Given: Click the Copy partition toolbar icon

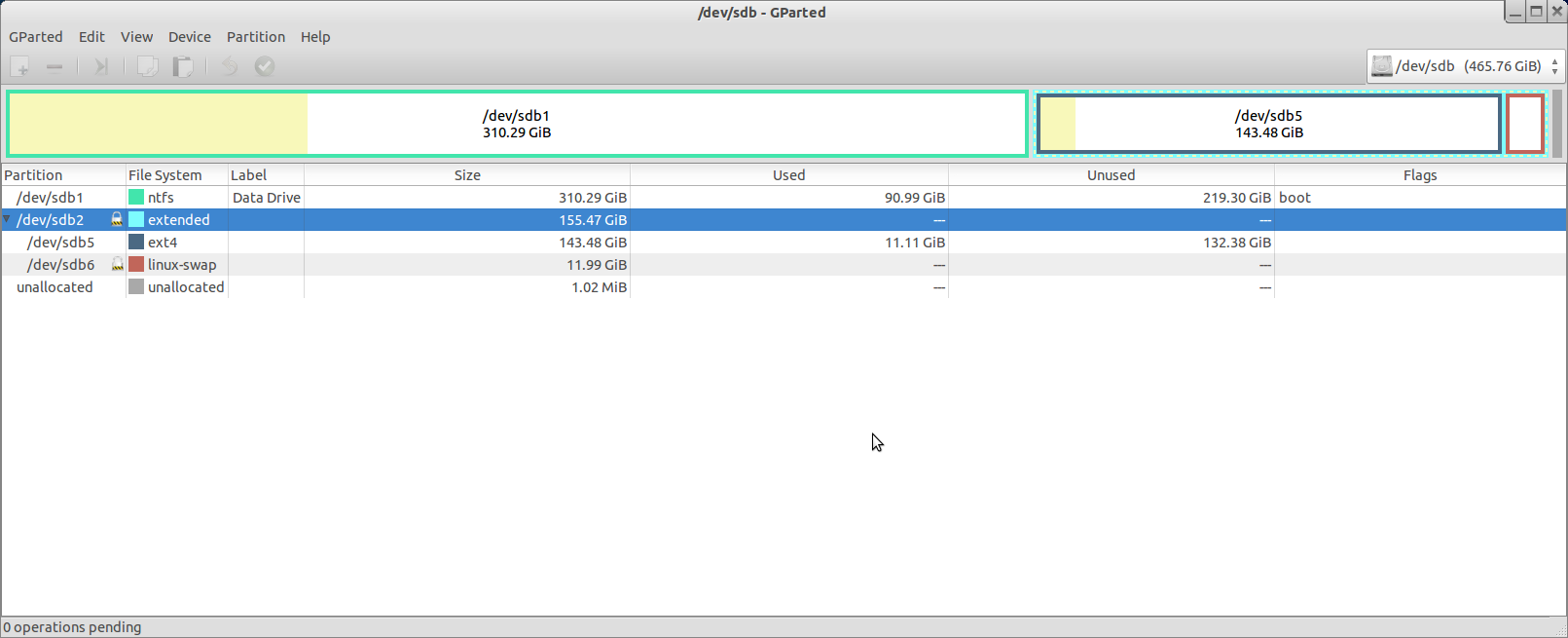Looking at the screenshot, I should coord(147,66).
